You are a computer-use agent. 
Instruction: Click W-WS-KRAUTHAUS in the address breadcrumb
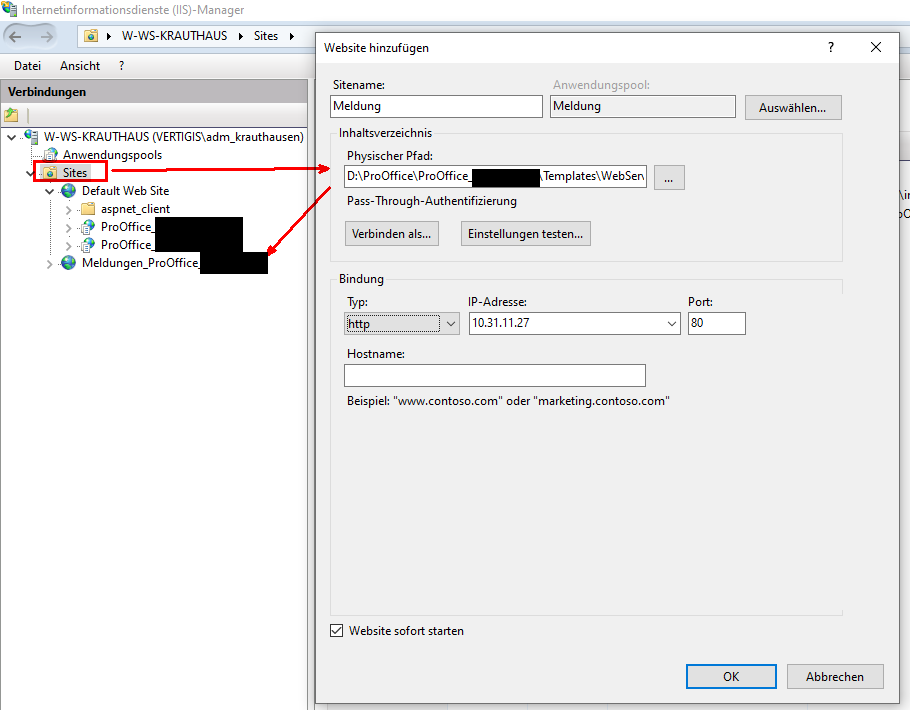click(x=174, y=36)
